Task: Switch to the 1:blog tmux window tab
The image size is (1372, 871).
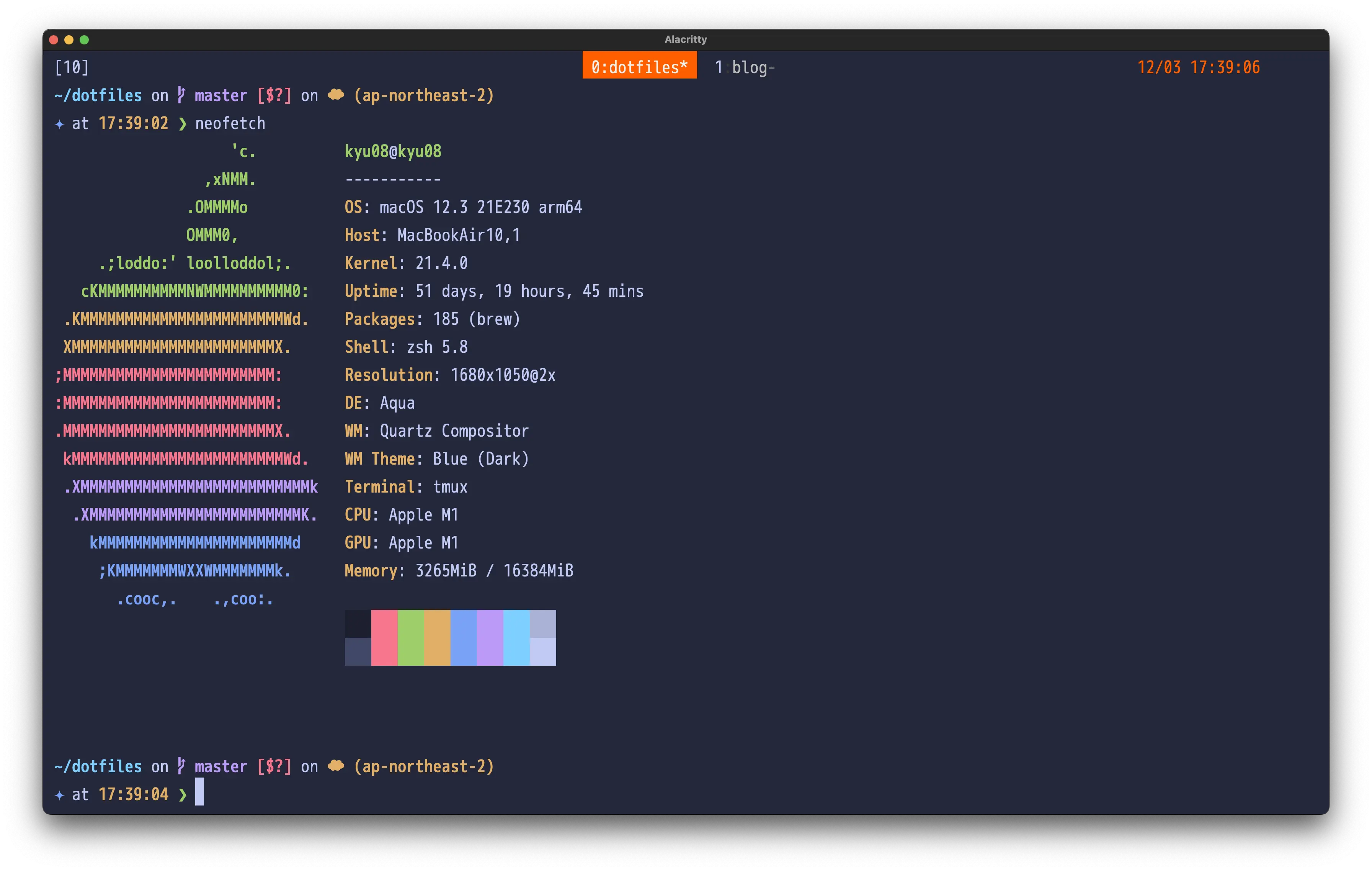Action: pyautogui.click(x=743, y=67)
